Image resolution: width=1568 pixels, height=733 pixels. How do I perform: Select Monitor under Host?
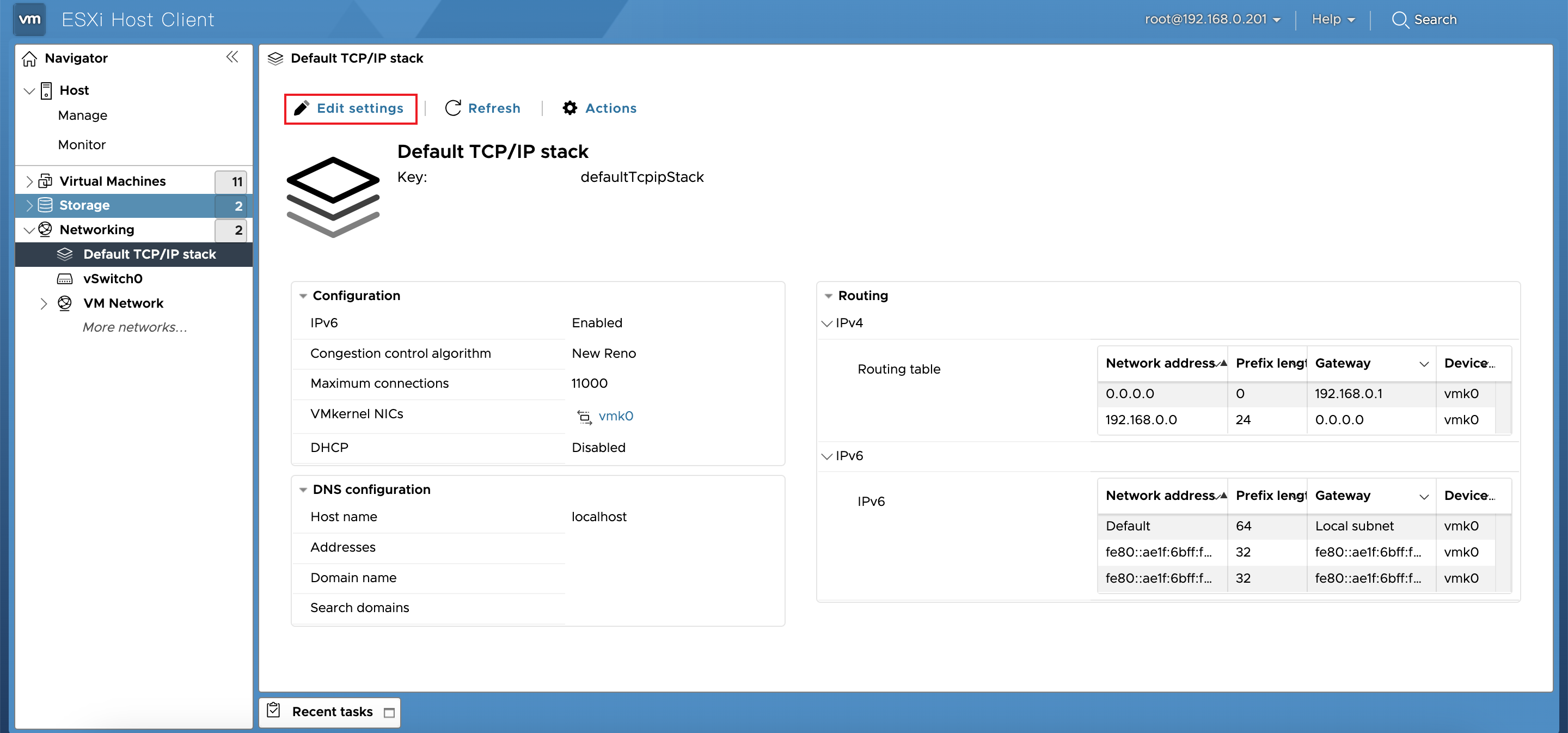[82, 144]
